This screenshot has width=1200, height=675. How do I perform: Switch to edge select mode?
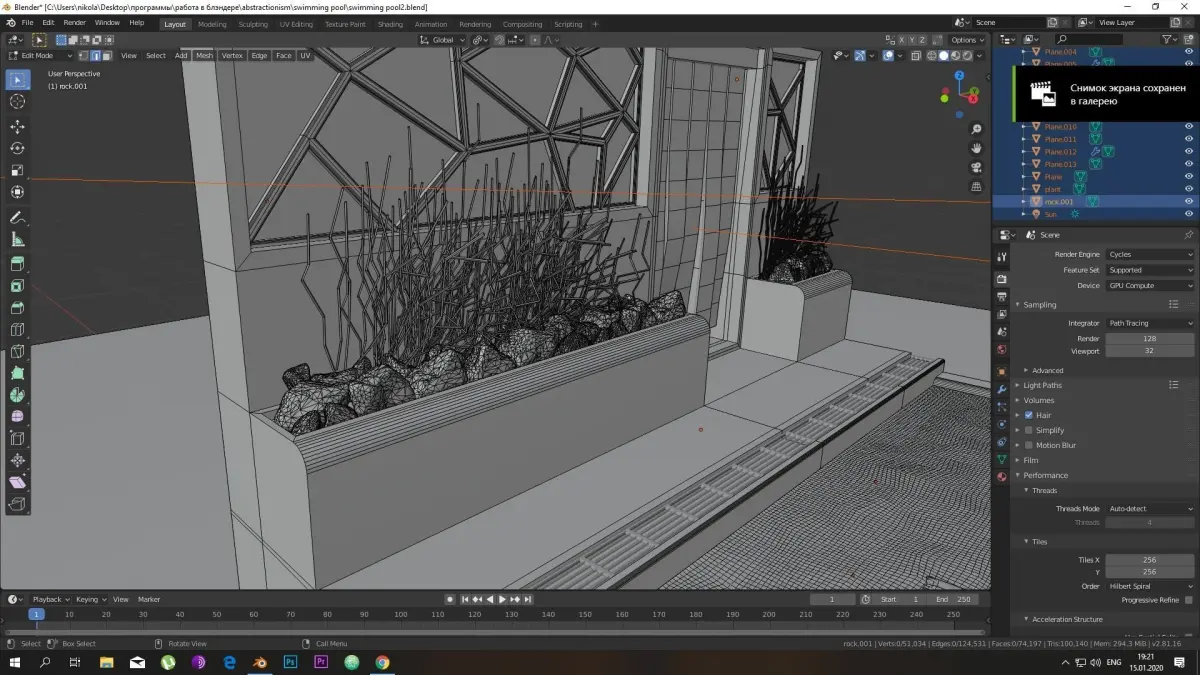[96, 55]
